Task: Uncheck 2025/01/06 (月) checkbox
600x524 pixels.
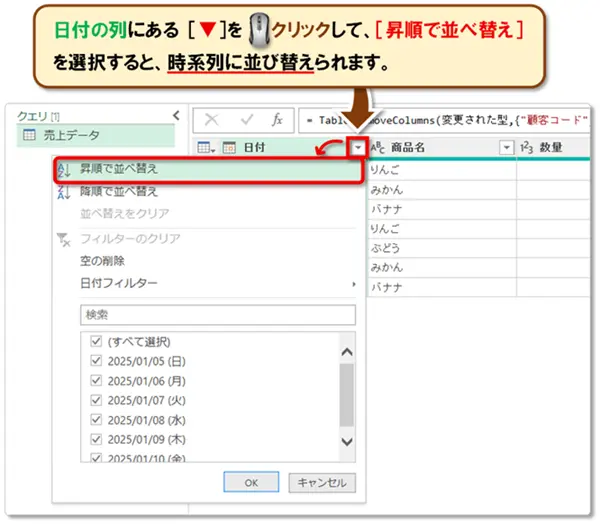Action: (96, 380)
